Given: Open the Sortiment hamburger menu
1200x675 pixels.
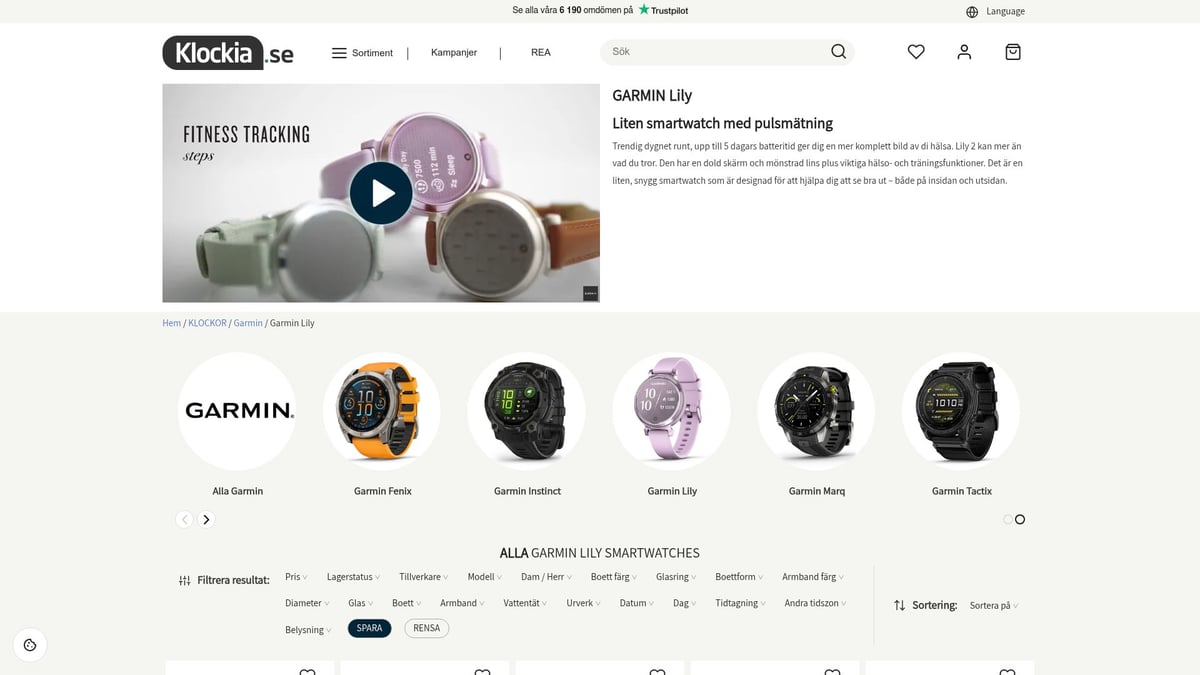Looking at the screenshot, I should pos(362,53).
